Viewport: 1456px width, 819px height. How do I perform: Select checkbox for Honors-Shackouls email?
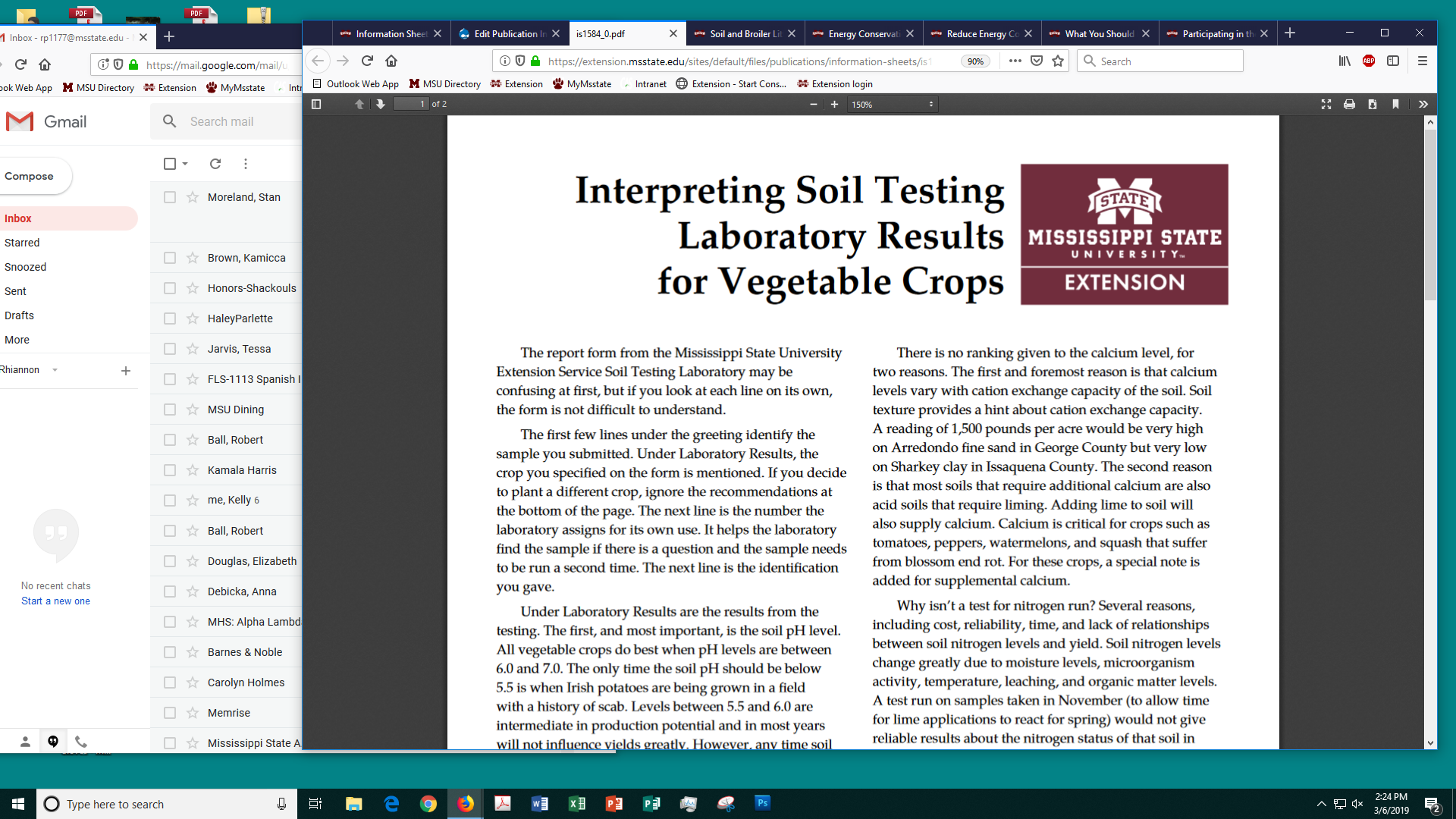tap(170, 288)
